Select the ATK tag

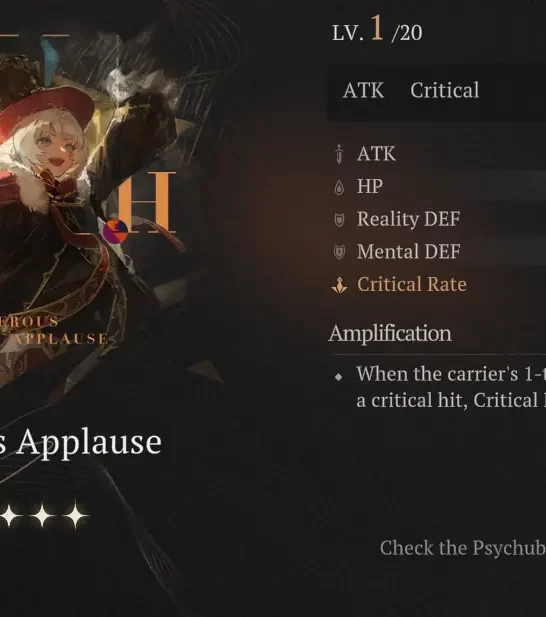[x=363, y=91]
